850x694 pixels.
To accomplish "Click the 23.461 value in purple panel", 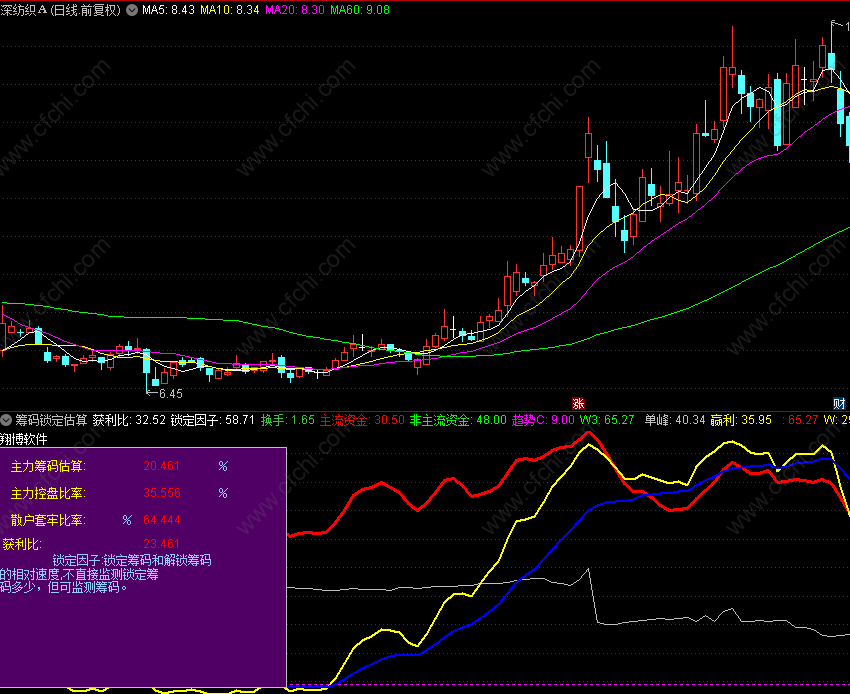I will point(162,544).
